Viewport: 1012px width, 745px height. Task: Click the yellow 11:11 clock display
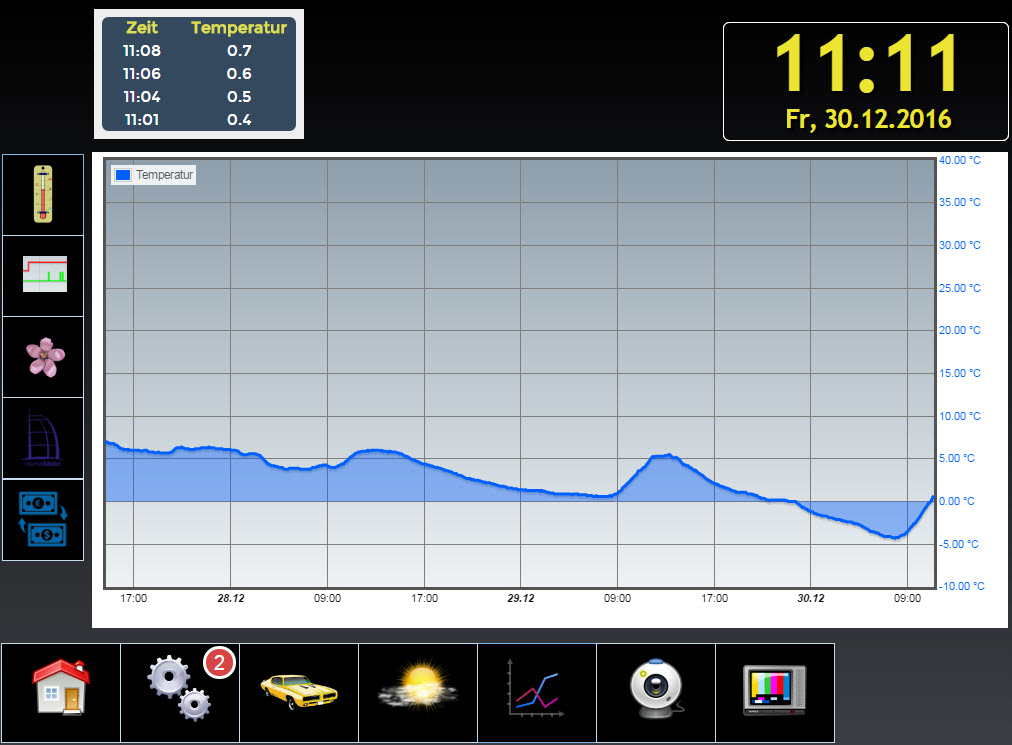point(866,64)
